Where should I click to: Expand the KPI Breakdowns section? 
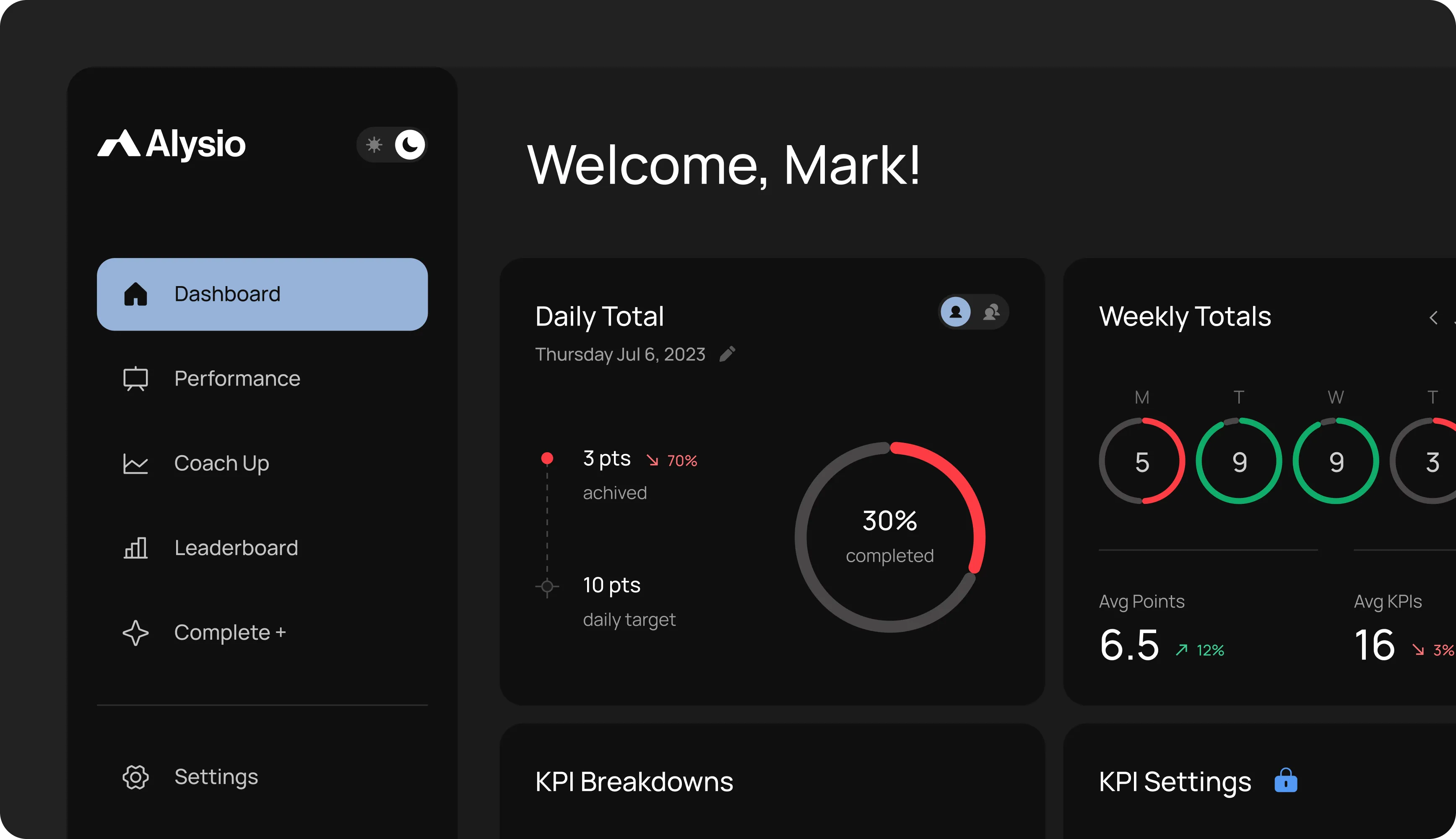634,782
